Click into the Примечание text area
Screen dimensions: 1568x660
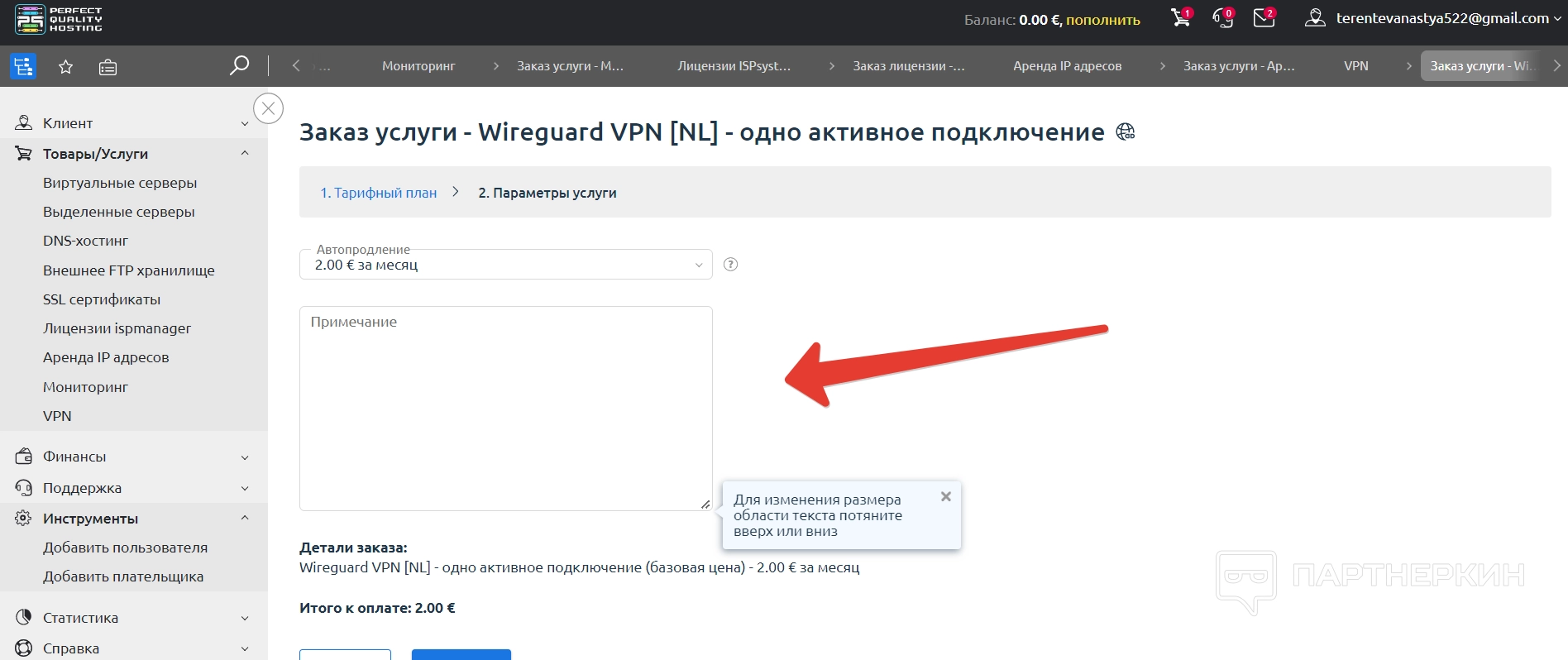tap(505, 409)
